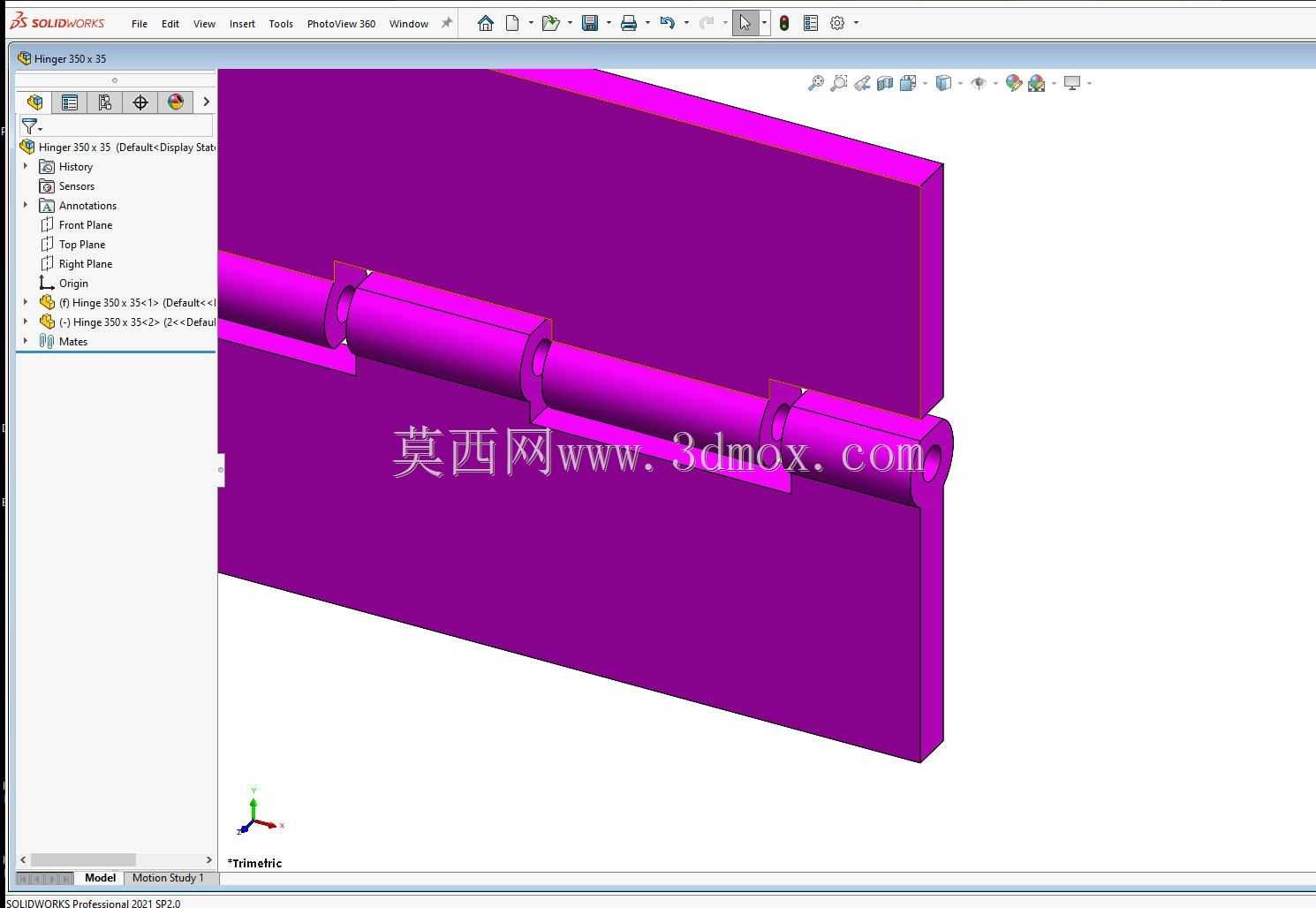The width and height of the screenshot is (1316, 908).
Task: Click Zoom to Fit in the view toolbar
Action: (816, 83)
